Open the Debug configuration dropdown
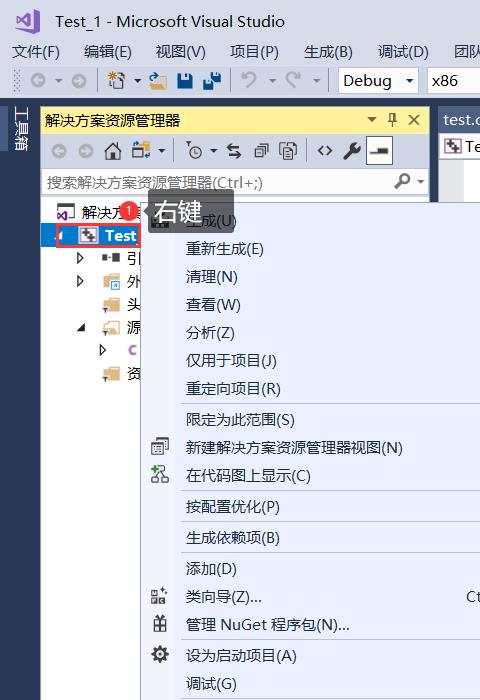Screen dimensions: 480x700 point(378,81)
